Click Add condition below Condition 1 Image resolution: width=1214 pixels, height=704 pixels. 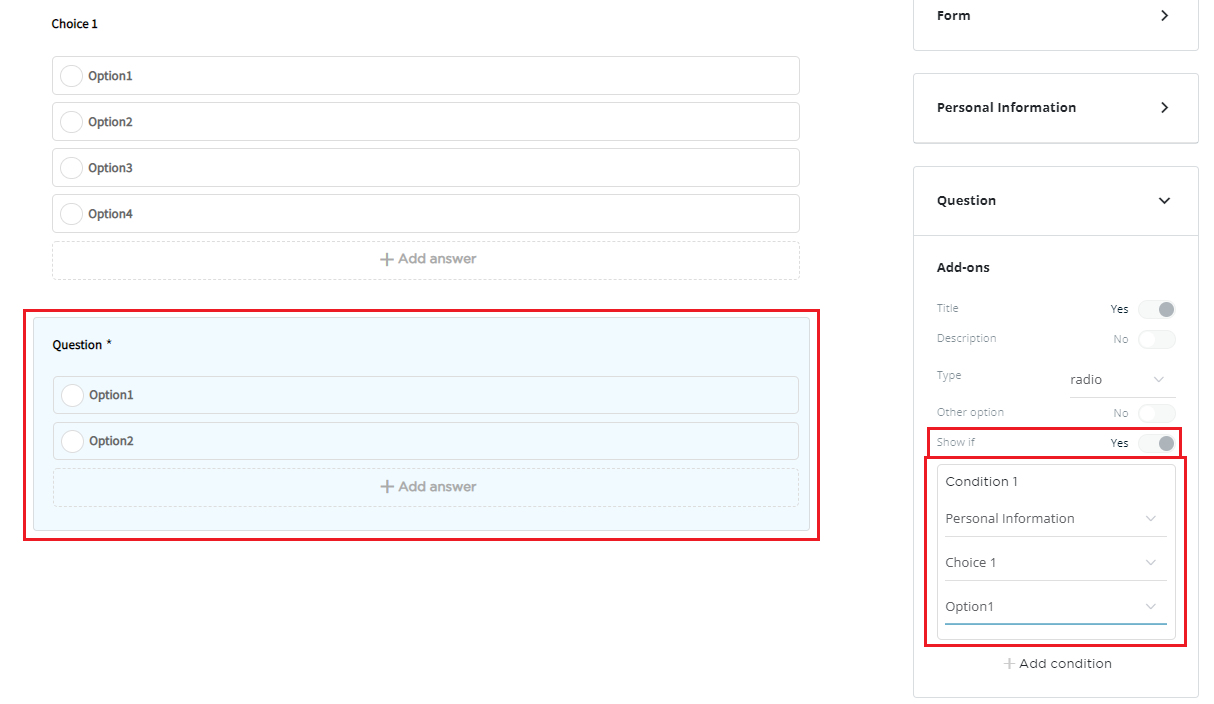1057,664
